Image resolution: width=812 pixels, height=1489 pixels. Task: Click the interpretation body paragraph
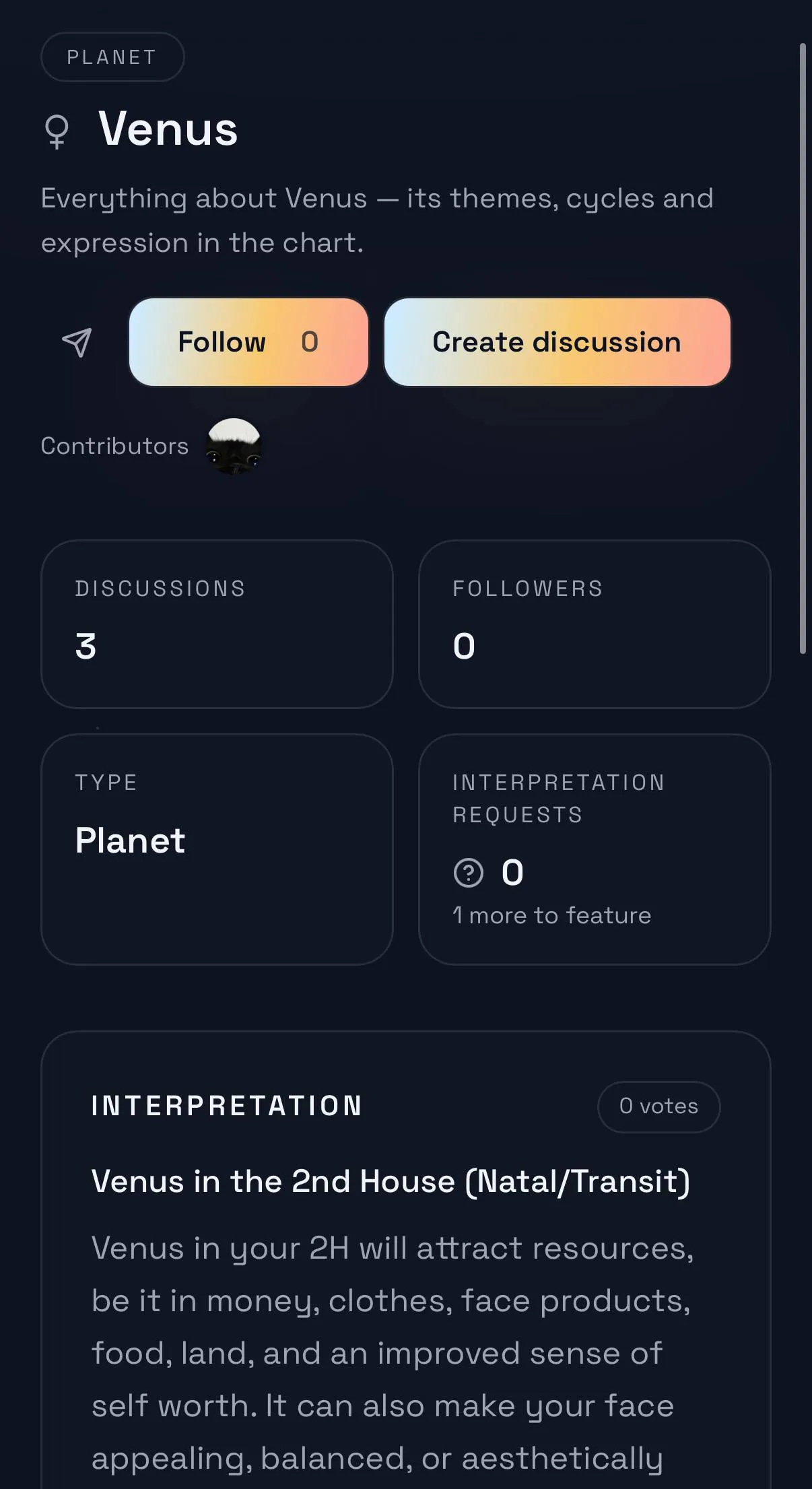coord(394,1354)
